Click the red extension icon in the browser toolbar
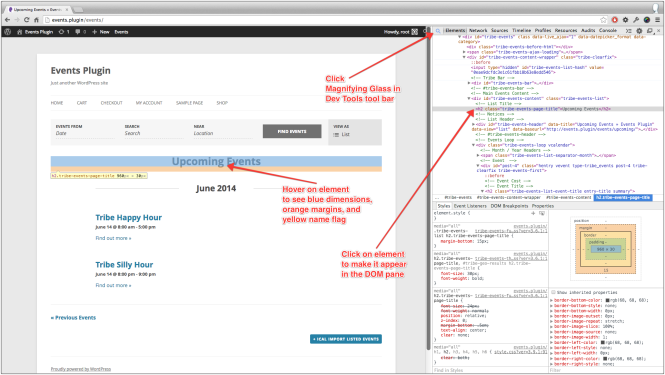665x375 pixels. click(615, 20)
